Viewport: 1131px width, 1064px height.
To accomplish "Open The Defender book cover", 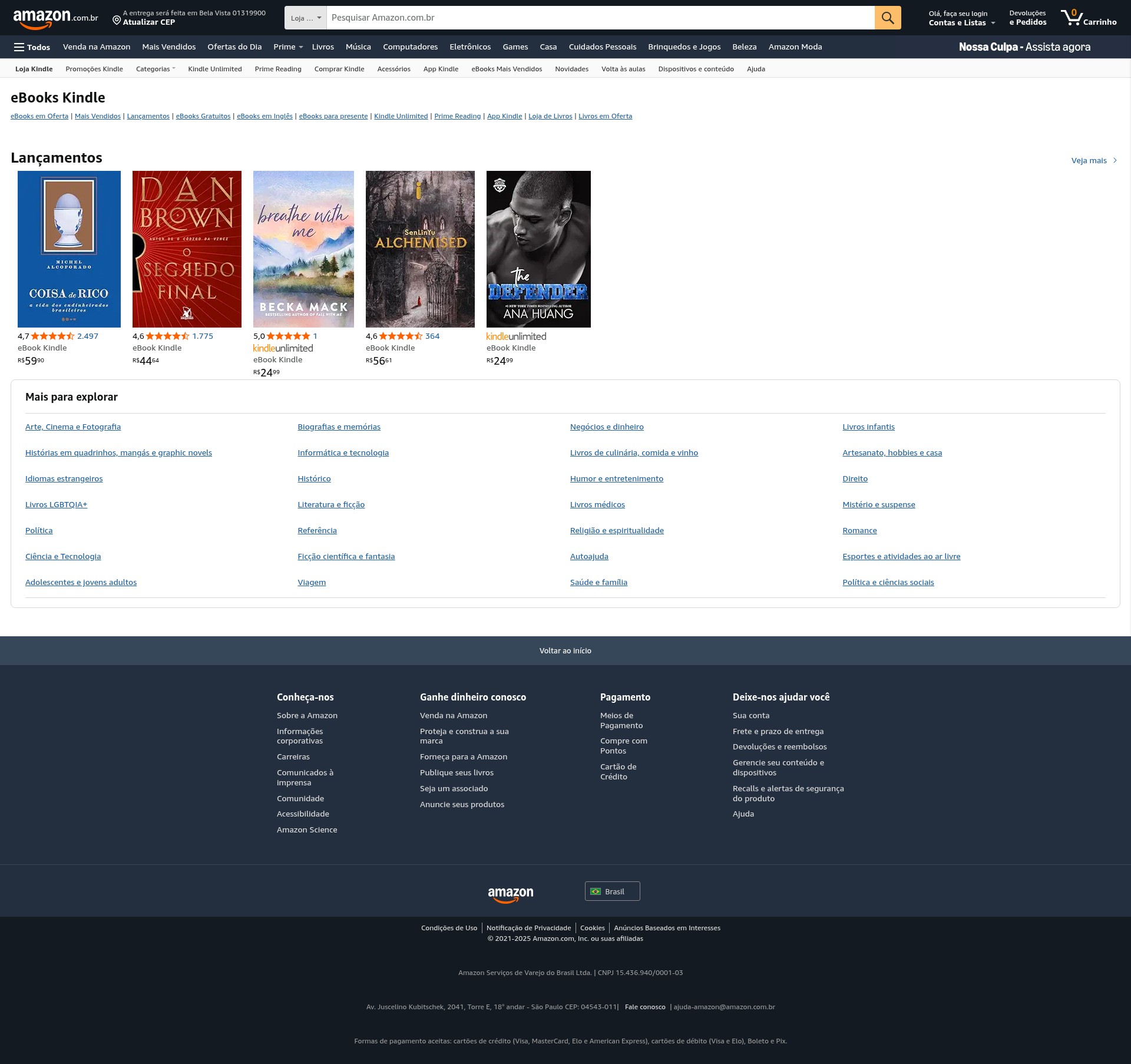I will [x=538, y=249].
